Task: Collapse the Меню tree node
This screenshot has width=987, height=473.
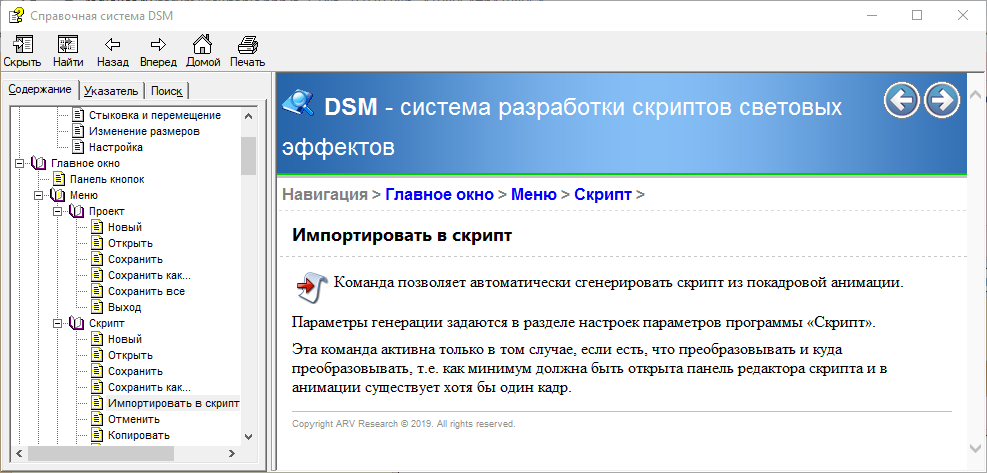Action: coord(39,195)
